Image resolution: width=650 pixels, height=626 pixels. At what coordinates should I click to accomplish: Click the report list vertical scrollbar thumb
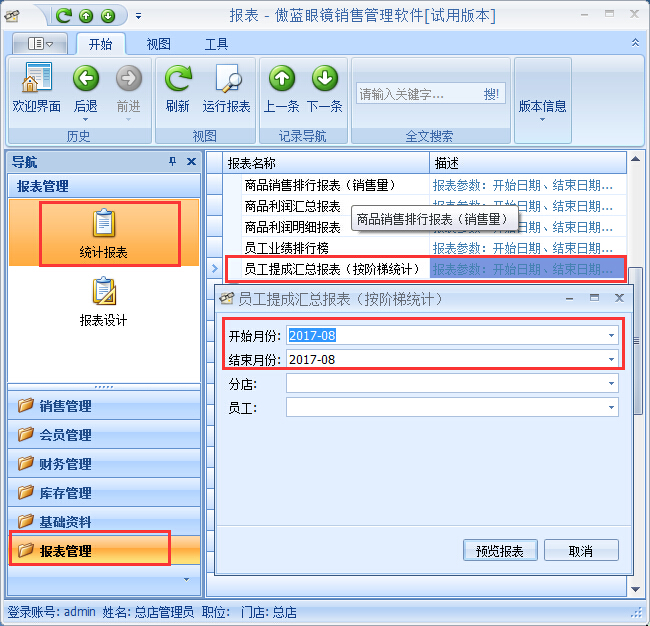tap(636, 341)
